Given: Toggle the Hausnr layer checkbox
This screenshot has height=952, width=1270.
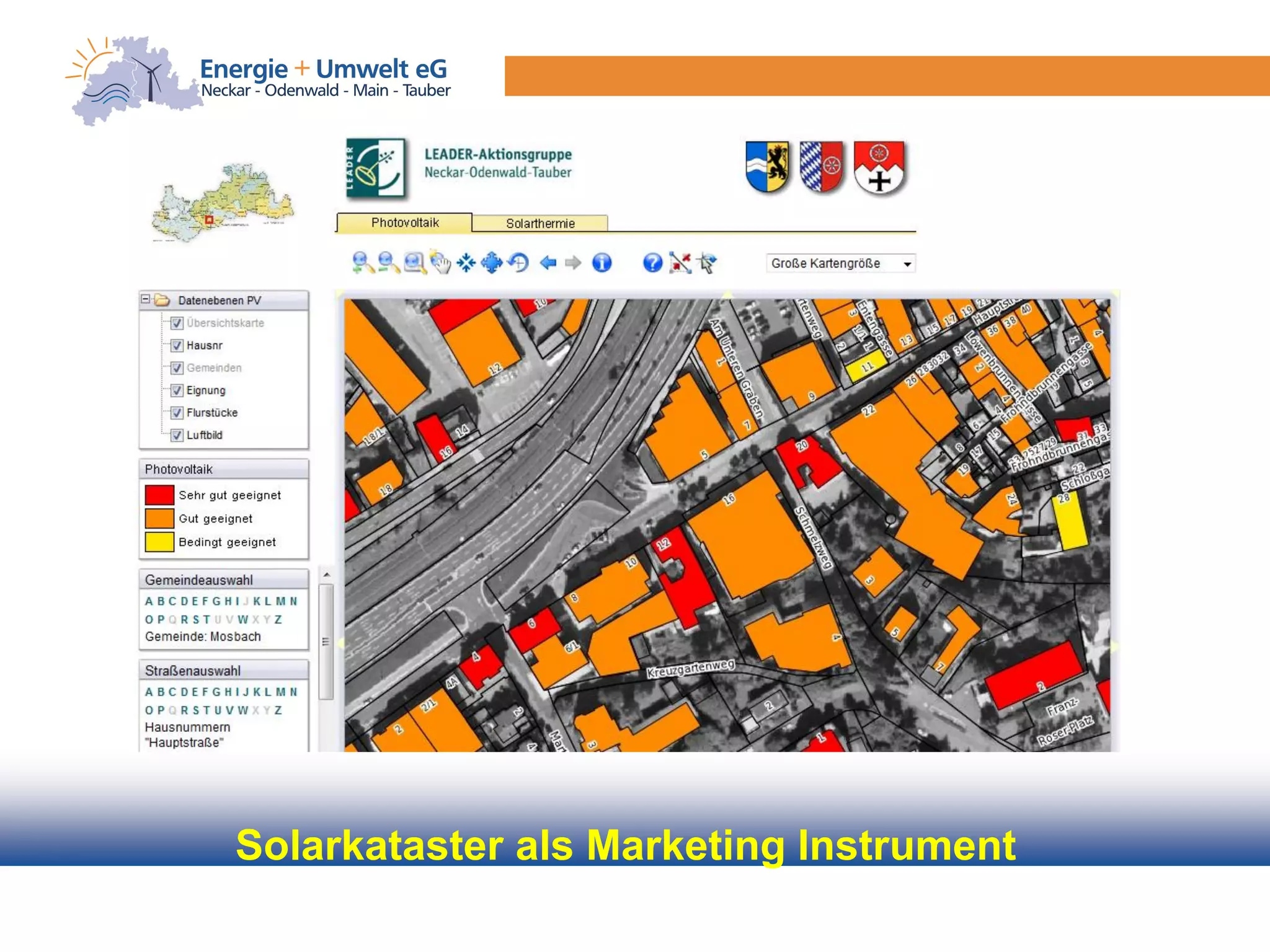Looking at the screenshot, I should (177, 345).
